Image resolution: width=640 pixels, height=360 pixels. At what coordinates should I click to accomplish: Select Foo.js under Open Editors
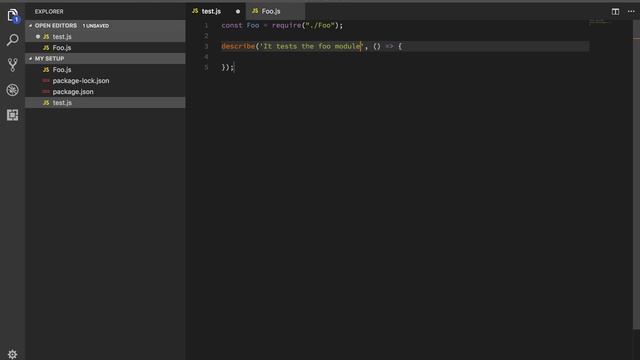coord(105,47)
